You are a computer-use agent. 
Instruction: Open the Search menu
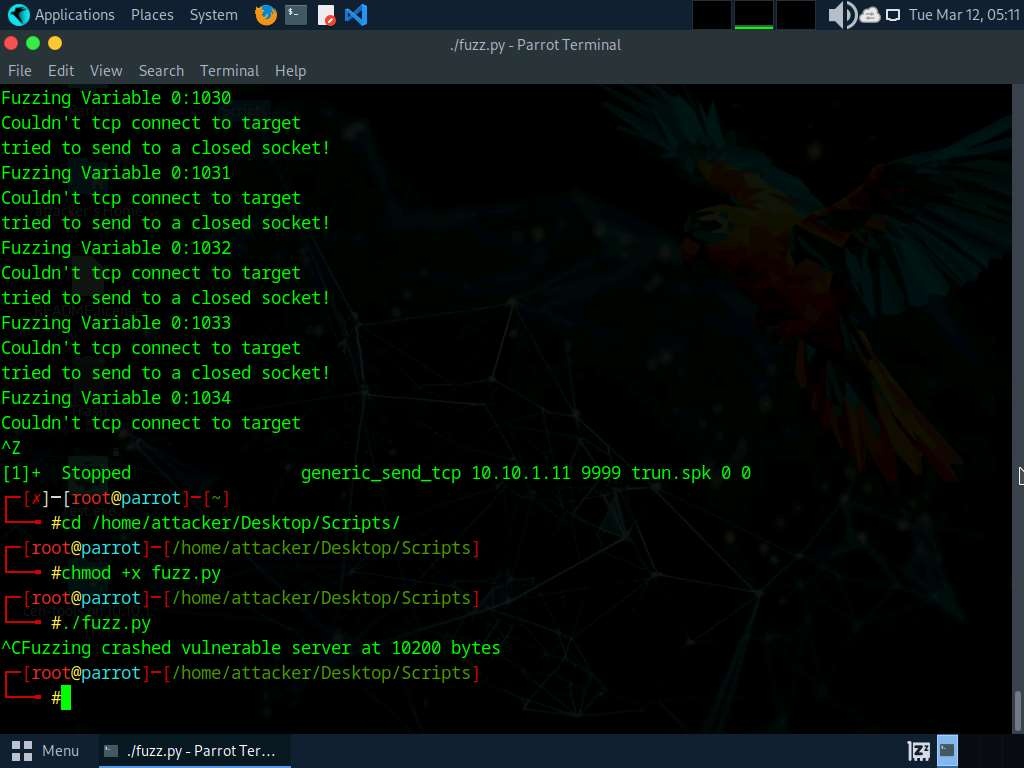point(161,71)
